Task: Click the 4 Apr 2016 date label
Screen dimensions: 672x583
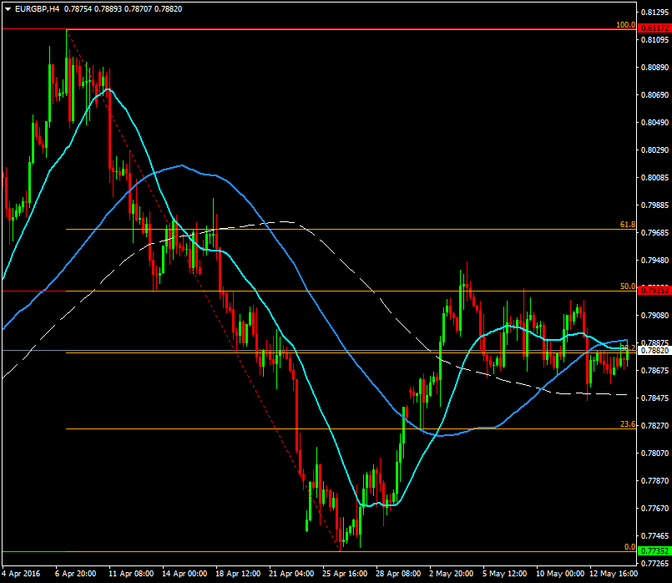Action: (24, 574)
